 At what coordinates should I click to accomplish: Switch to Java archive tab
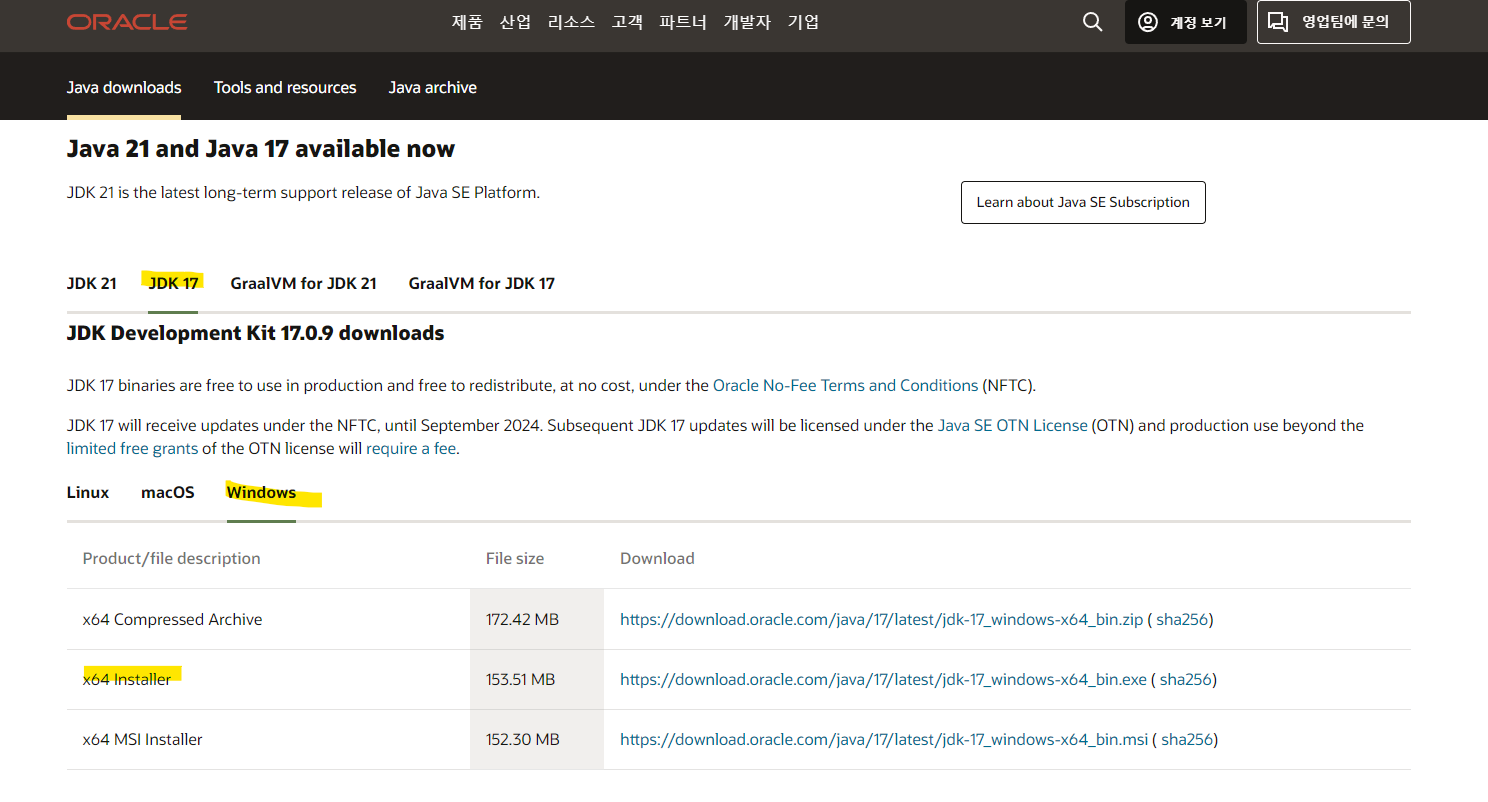point(433,88)
